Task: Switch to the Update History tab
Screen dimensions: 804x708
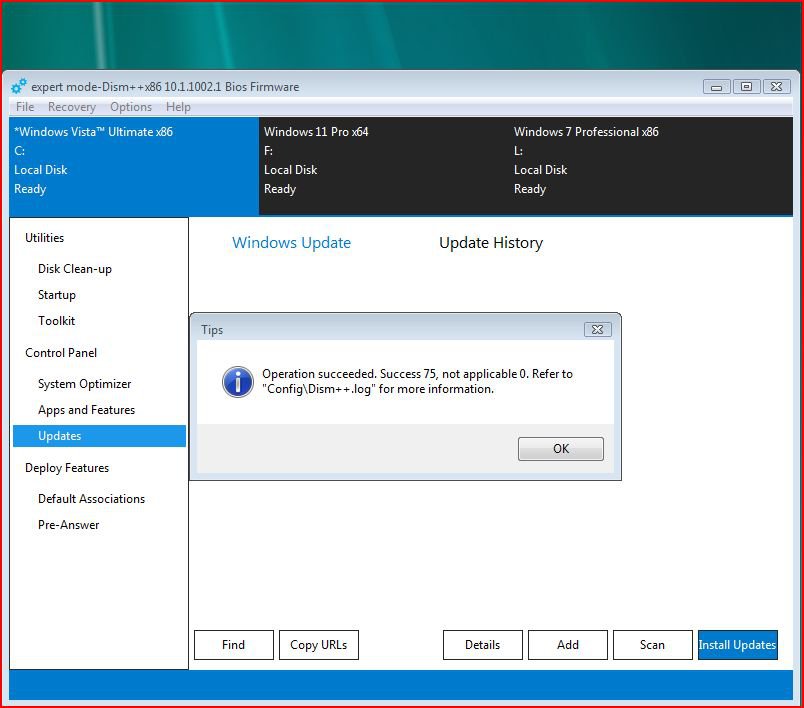Action: (491, 242)
